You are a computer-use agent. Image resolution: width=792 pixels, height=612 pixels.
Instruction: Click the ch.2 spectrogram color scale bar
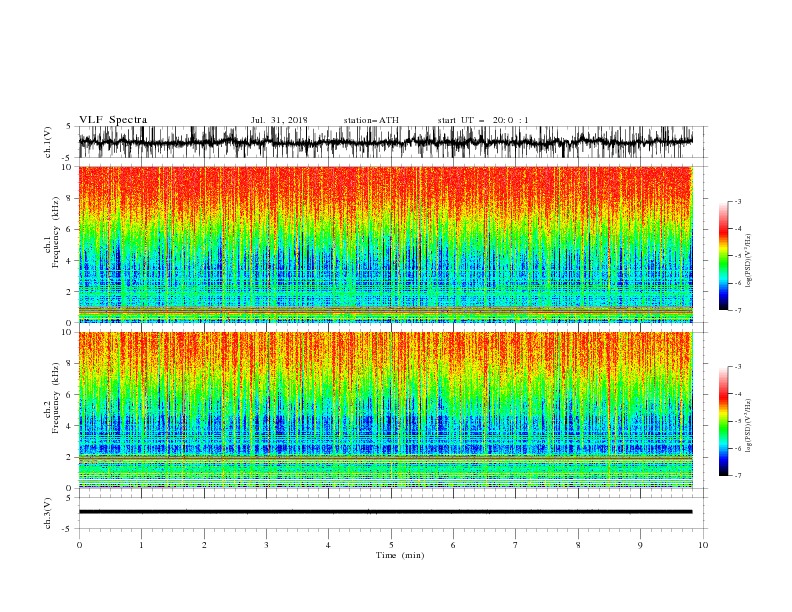click(x=723, y=421)
